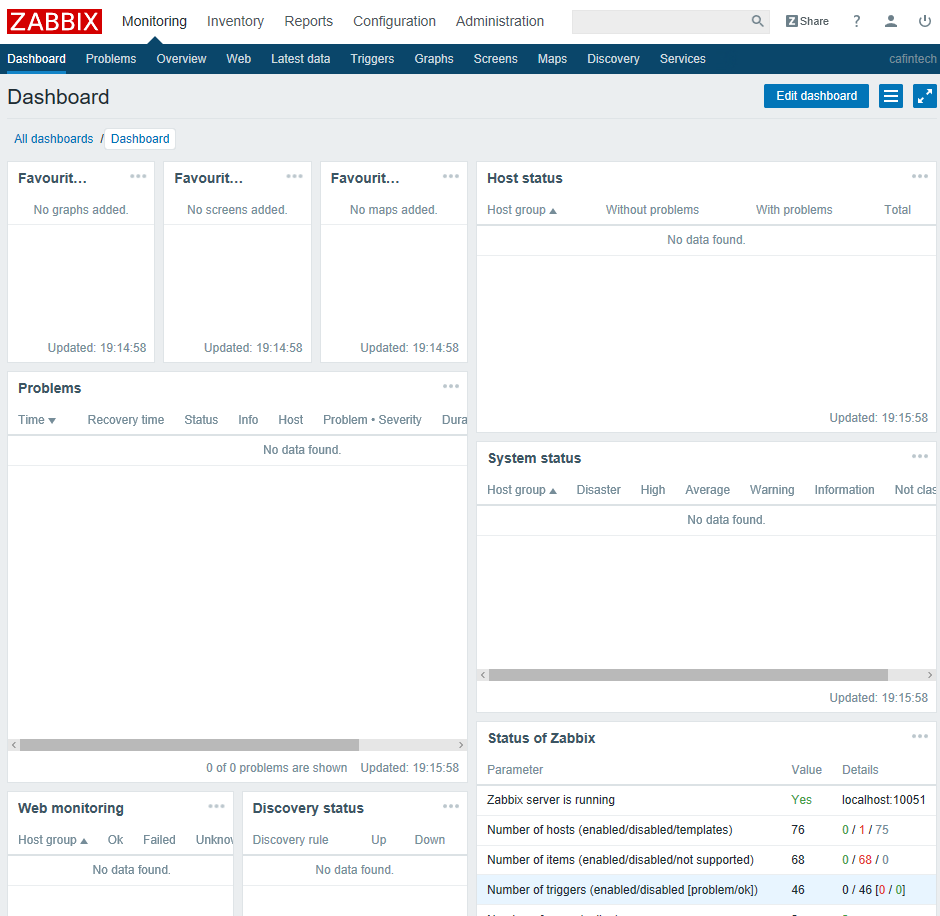
Task: Switch to the Latest data tab
Action: pyautogui.click(x=300, y=59)
